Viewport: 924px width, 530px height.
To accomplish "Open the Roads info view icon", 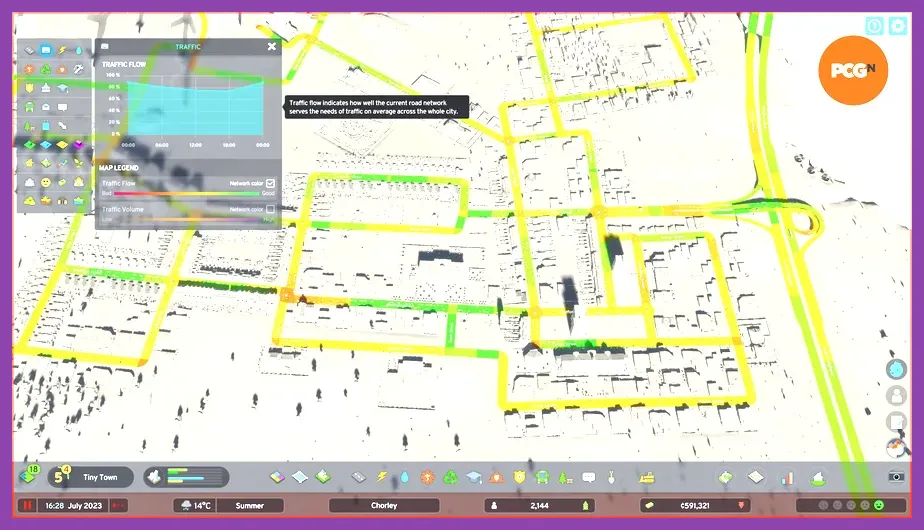I will [x=29, y=50].
